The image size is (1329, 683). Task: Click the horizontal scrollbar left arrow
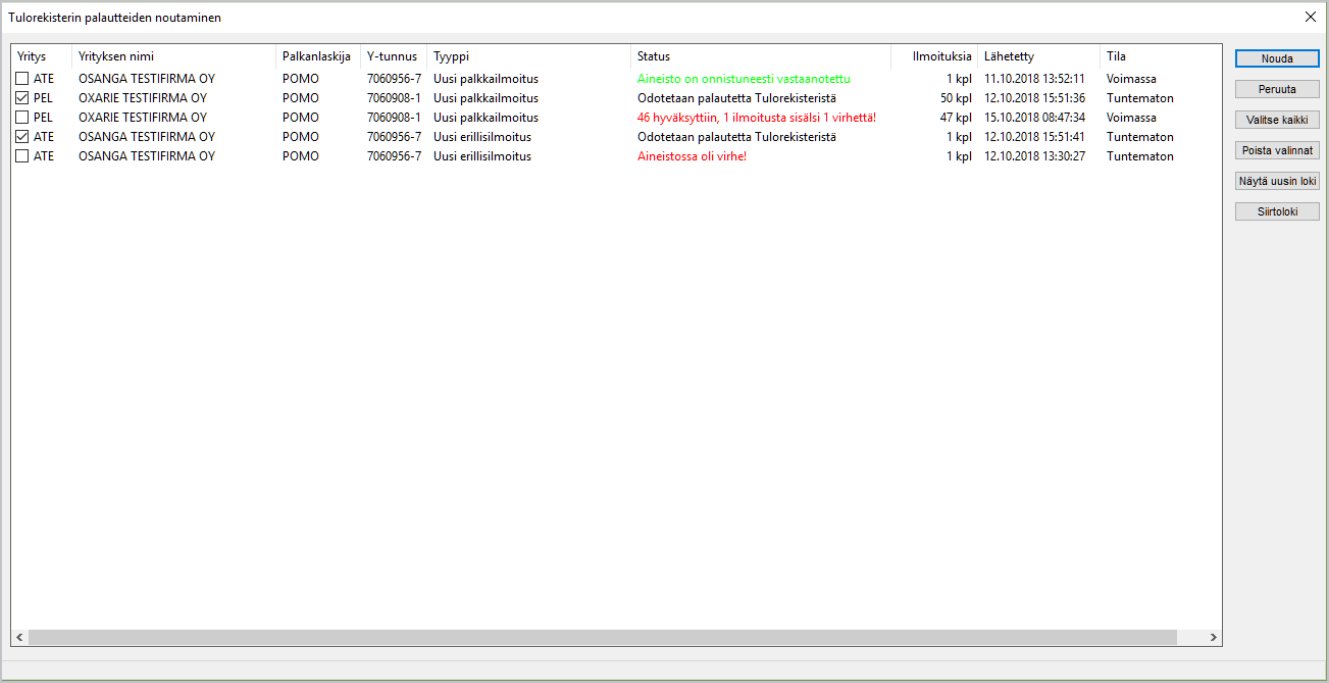[x=19, y=637]
